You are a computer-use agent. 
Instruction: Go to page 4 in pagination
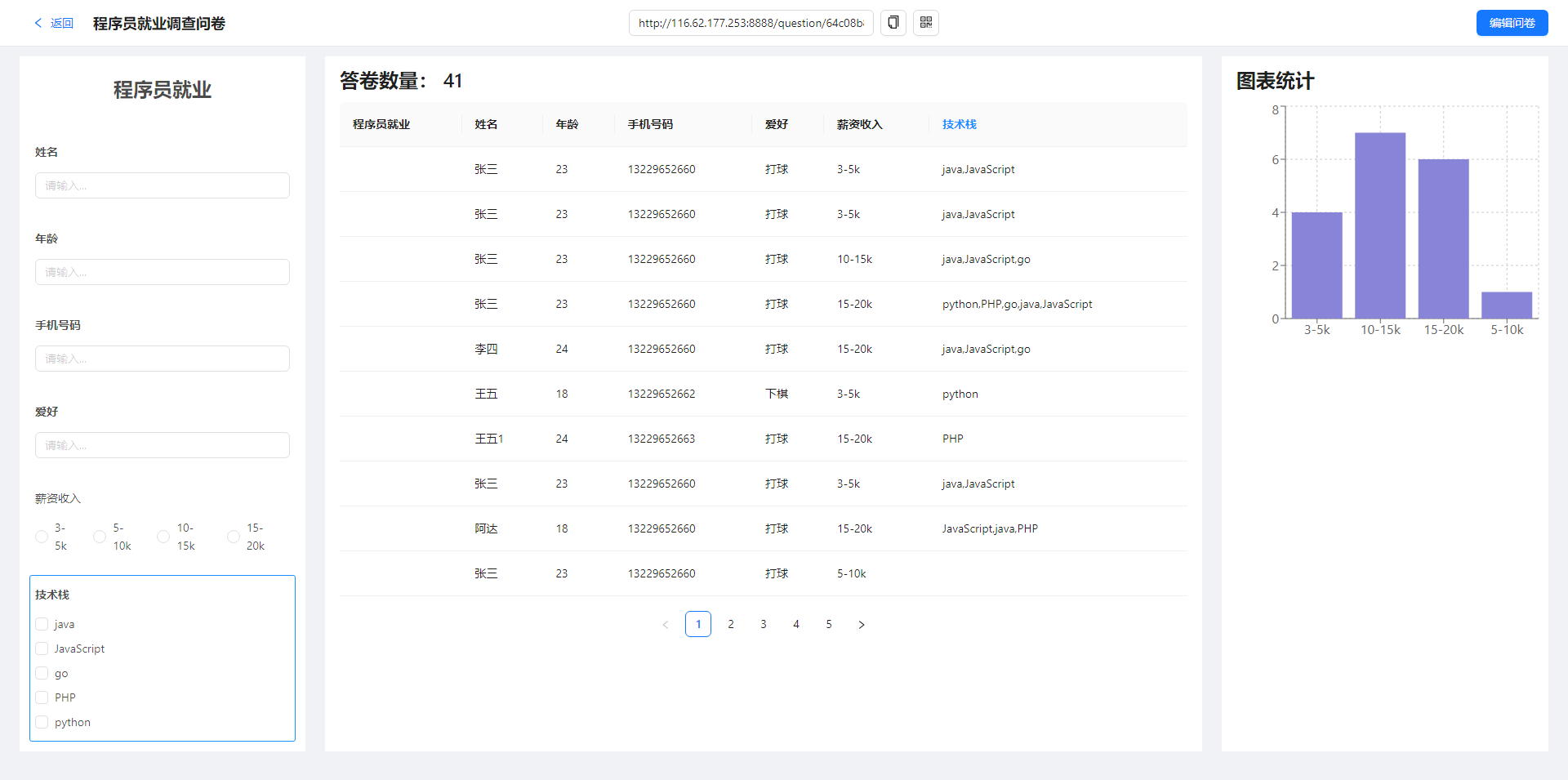coord(796,624)
